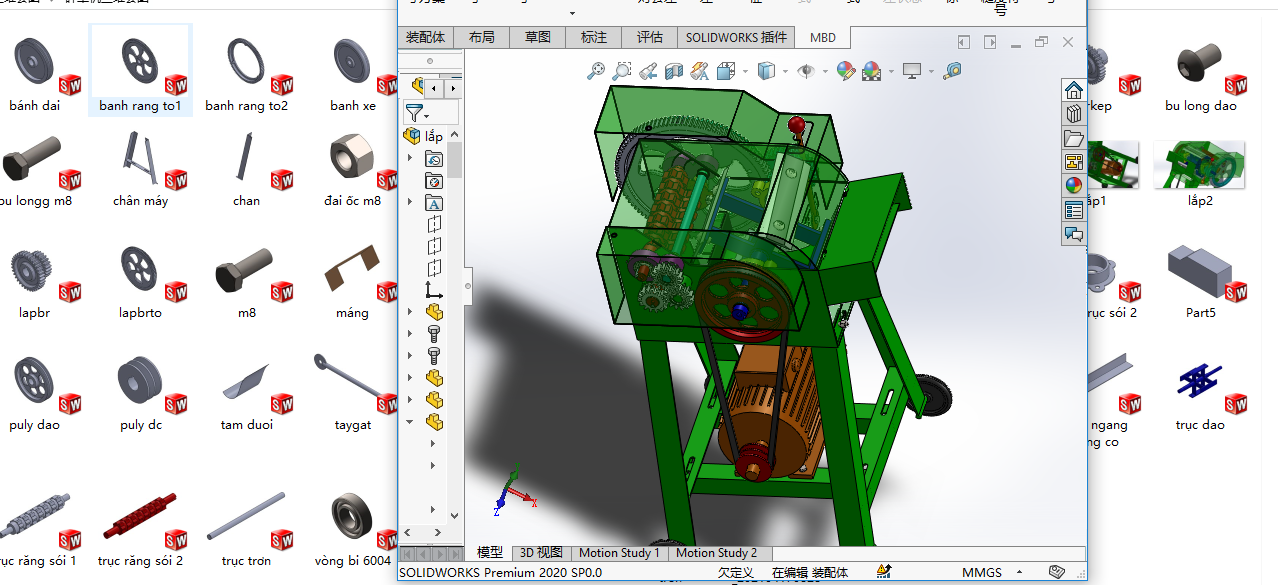The height and width of the screenshot is (585, 1278).
Task: Switch to the SOLIDWORKS 插件 tab
Action: click(736, 37)
